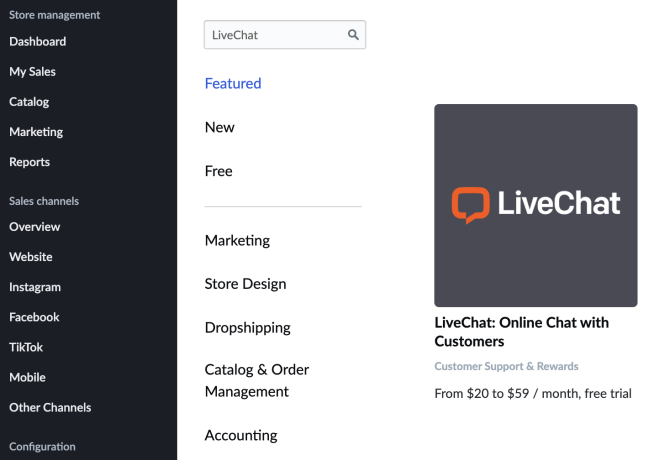This screenshot has width=654, height=460.
Task: Focus the LiveChat search field
Action: tap(284, 35)
